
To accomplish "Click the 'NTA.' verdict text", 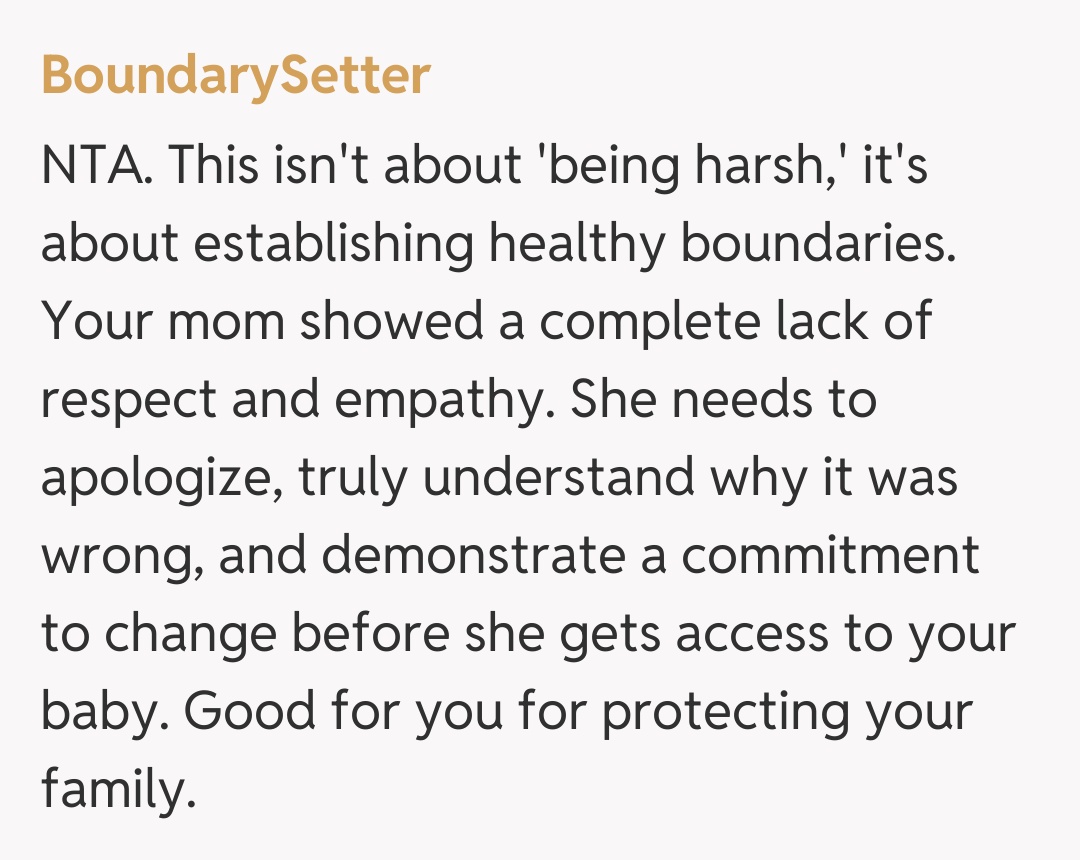I will pyautogui.click(x=97, y=164).
